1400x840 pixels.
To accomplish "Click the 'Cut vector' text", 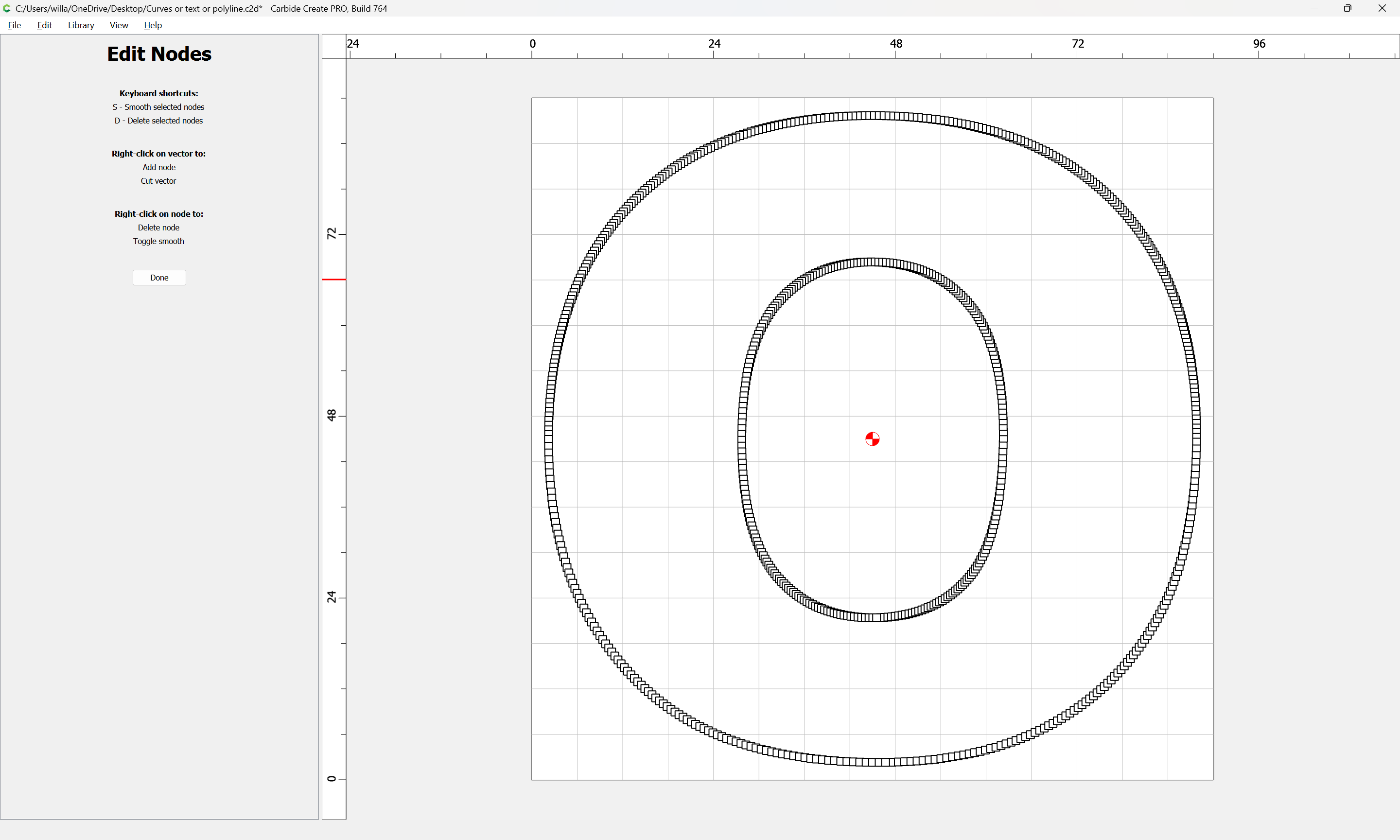I will tap(158, 180).
